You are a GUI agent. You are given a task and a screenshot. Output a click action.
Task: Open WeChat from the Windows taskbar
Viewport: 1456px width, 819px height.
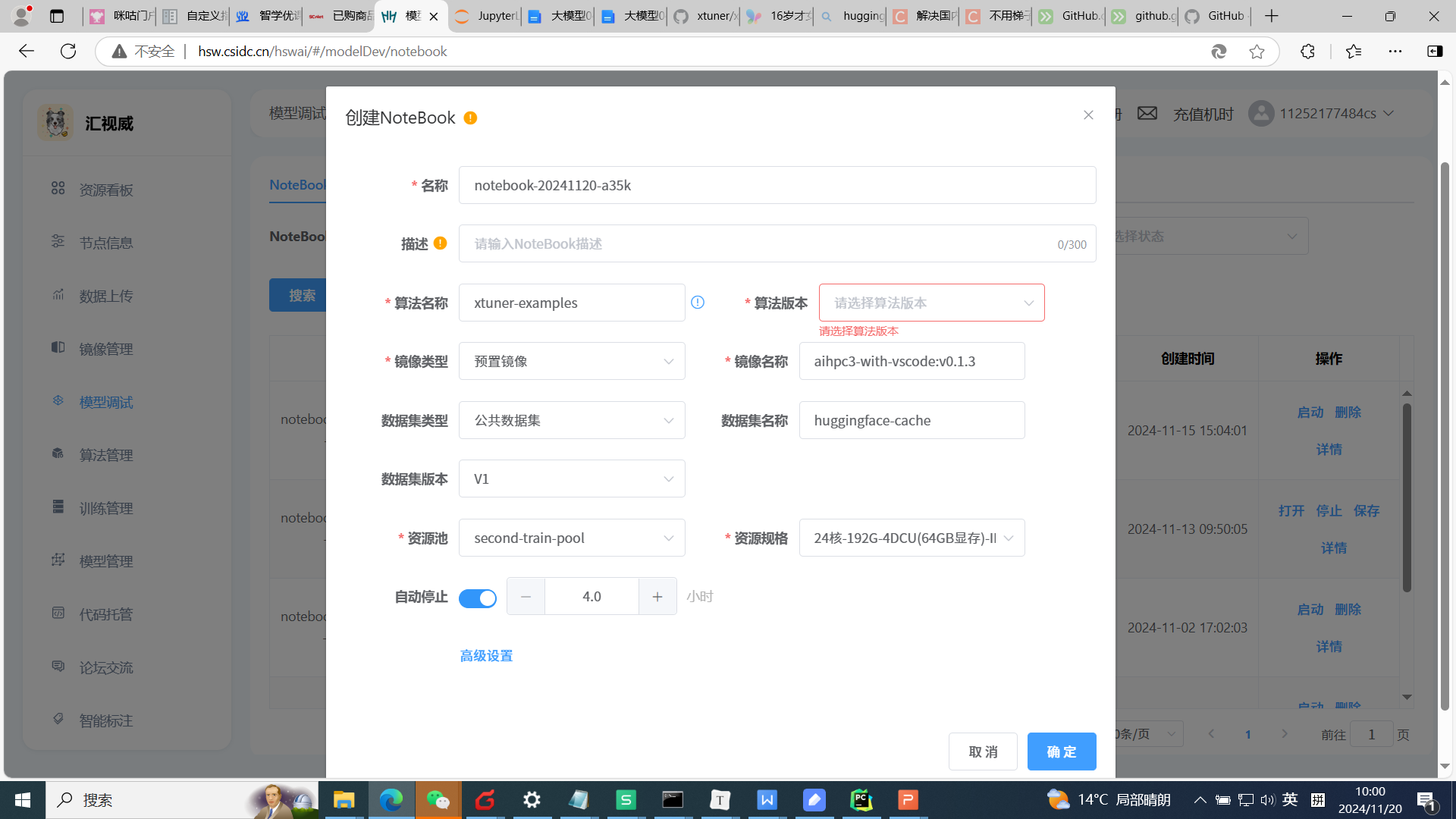(438, 800)
